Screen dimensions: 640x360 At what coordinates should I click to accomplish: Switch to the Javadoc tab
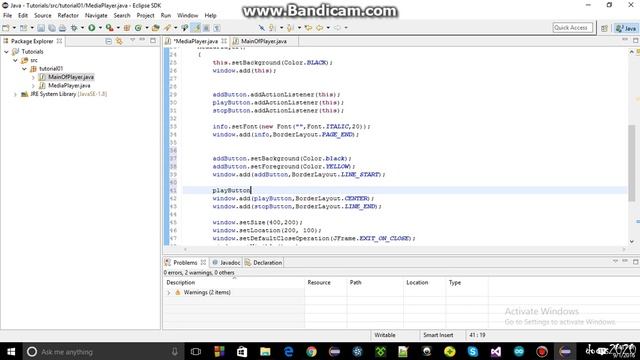[x=227, y=263]
